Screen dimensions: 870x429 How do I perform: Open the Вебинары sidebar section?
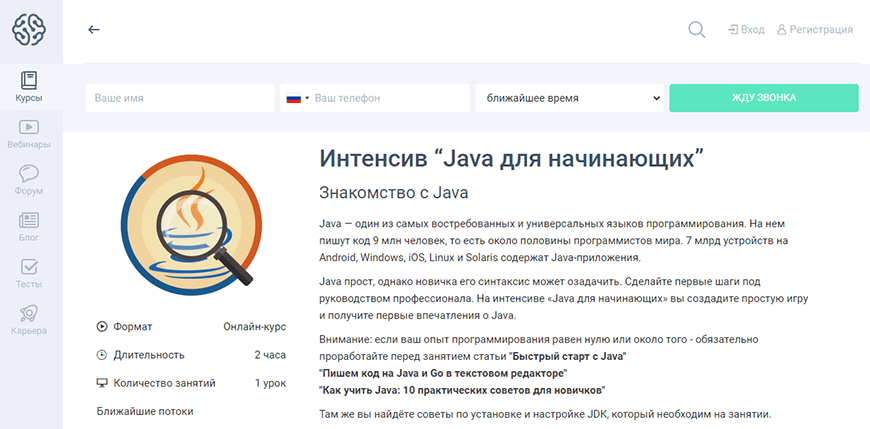point(29,134)
